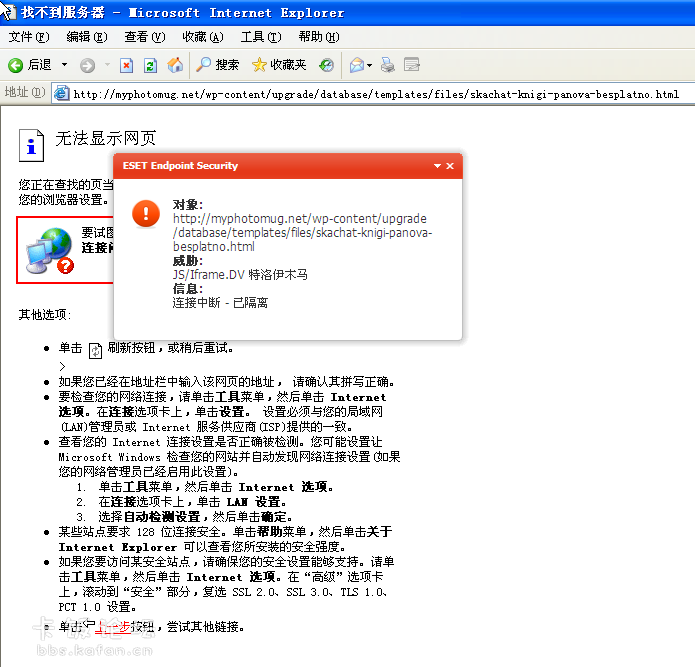The width and height of the screenshot is (695, 667).
Task: Click the Print icon in toolbar
Action: (388, 65)
